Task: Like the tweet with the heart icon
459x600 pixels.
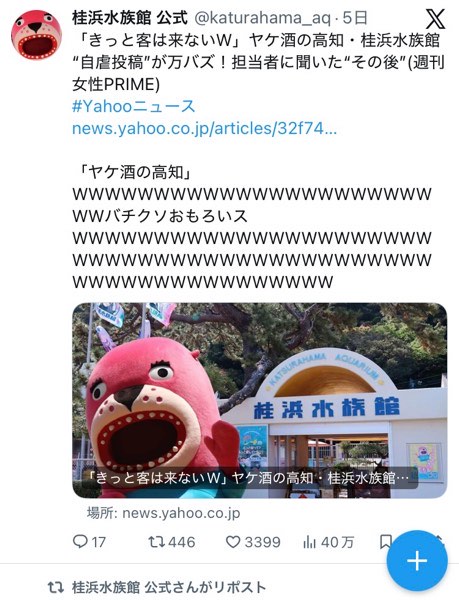Action: point(233,541)
